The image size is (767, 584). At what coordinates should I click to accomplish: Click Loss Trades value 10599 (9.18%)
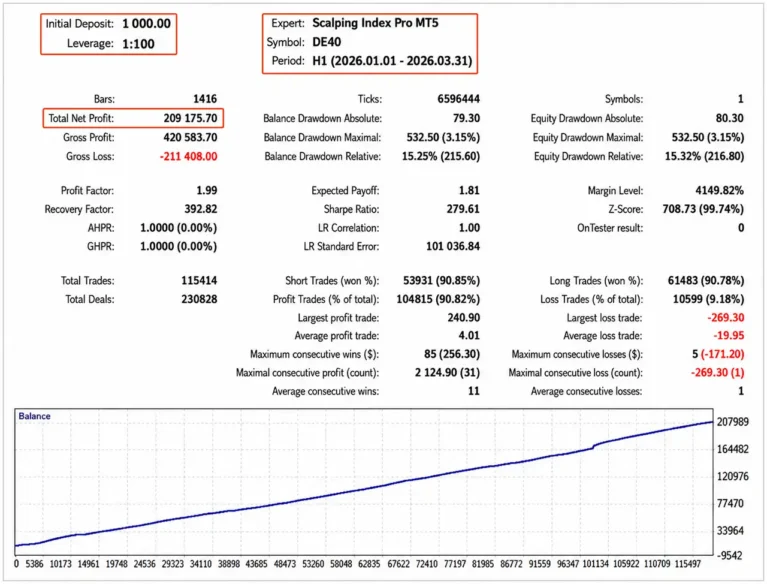[709, 299]
